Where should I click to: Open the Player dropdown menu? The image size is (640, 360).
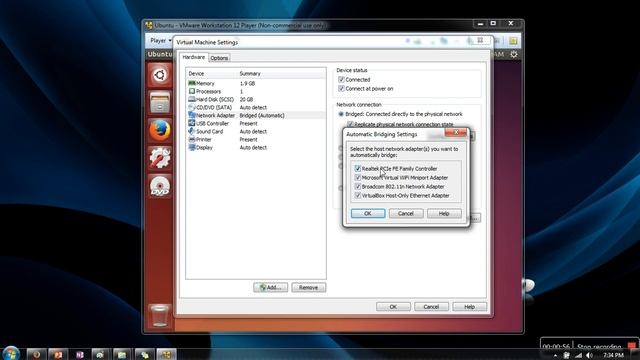tap(160, 41)
